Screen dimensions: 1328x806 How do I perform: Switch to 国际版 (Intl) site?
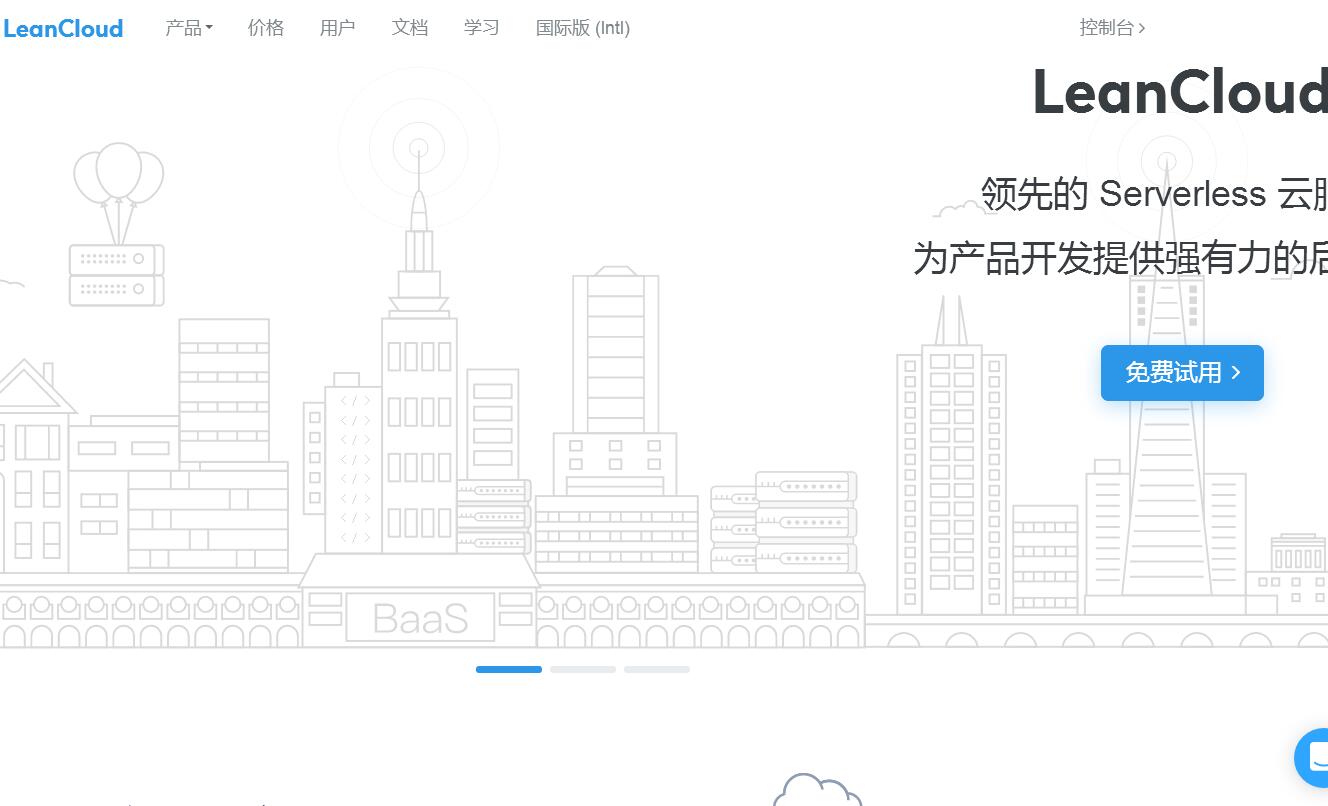click(x=583, y=28)
